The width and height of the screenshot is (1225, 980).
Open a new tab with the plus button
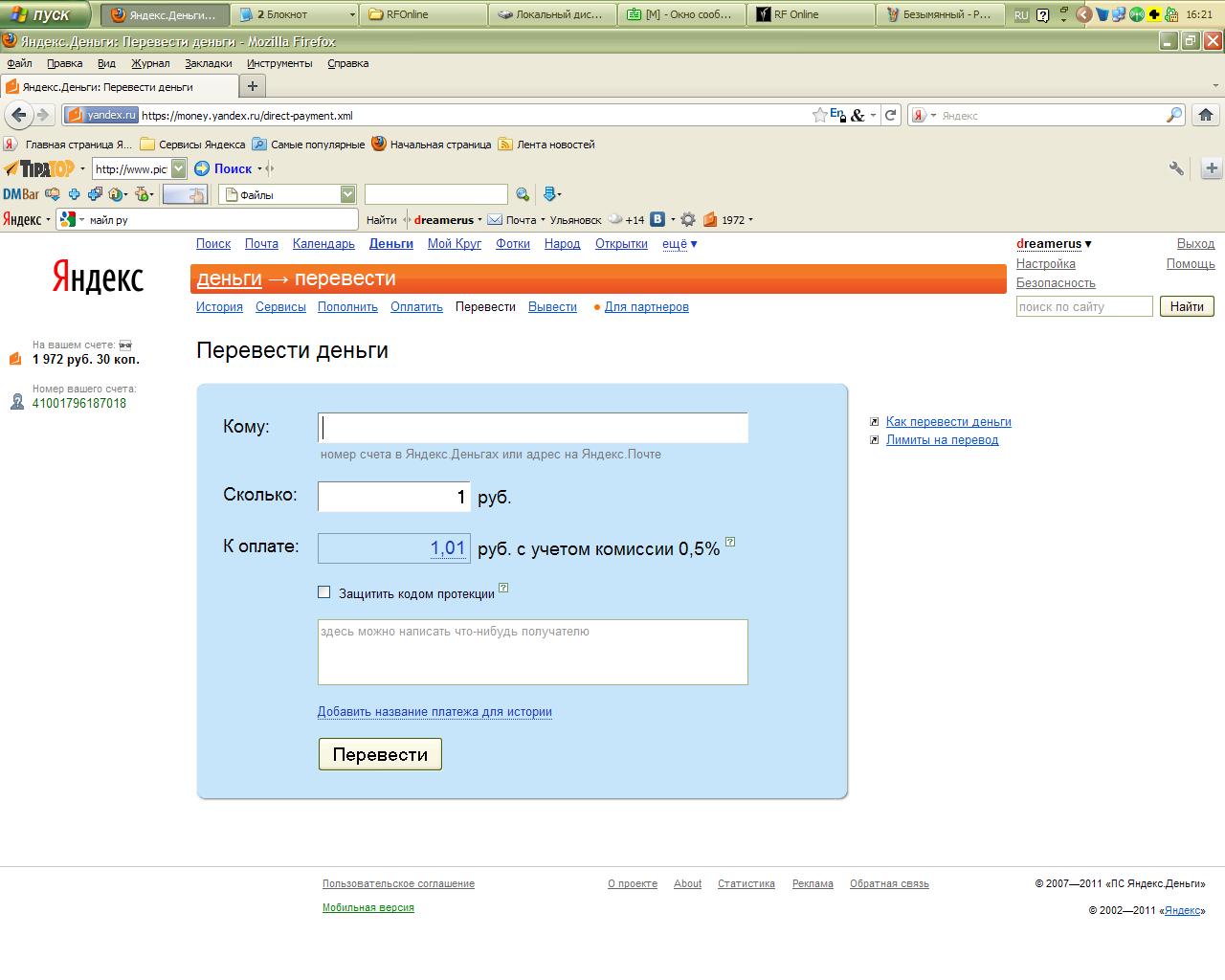253,86
